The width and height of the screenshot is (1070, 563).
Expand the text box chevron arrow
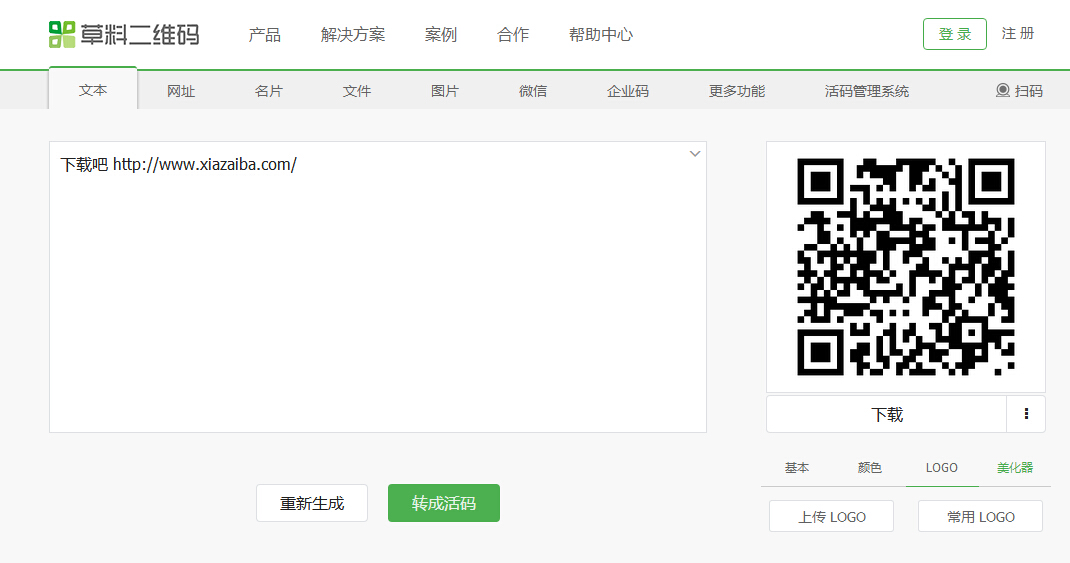[x=695, y=154]
